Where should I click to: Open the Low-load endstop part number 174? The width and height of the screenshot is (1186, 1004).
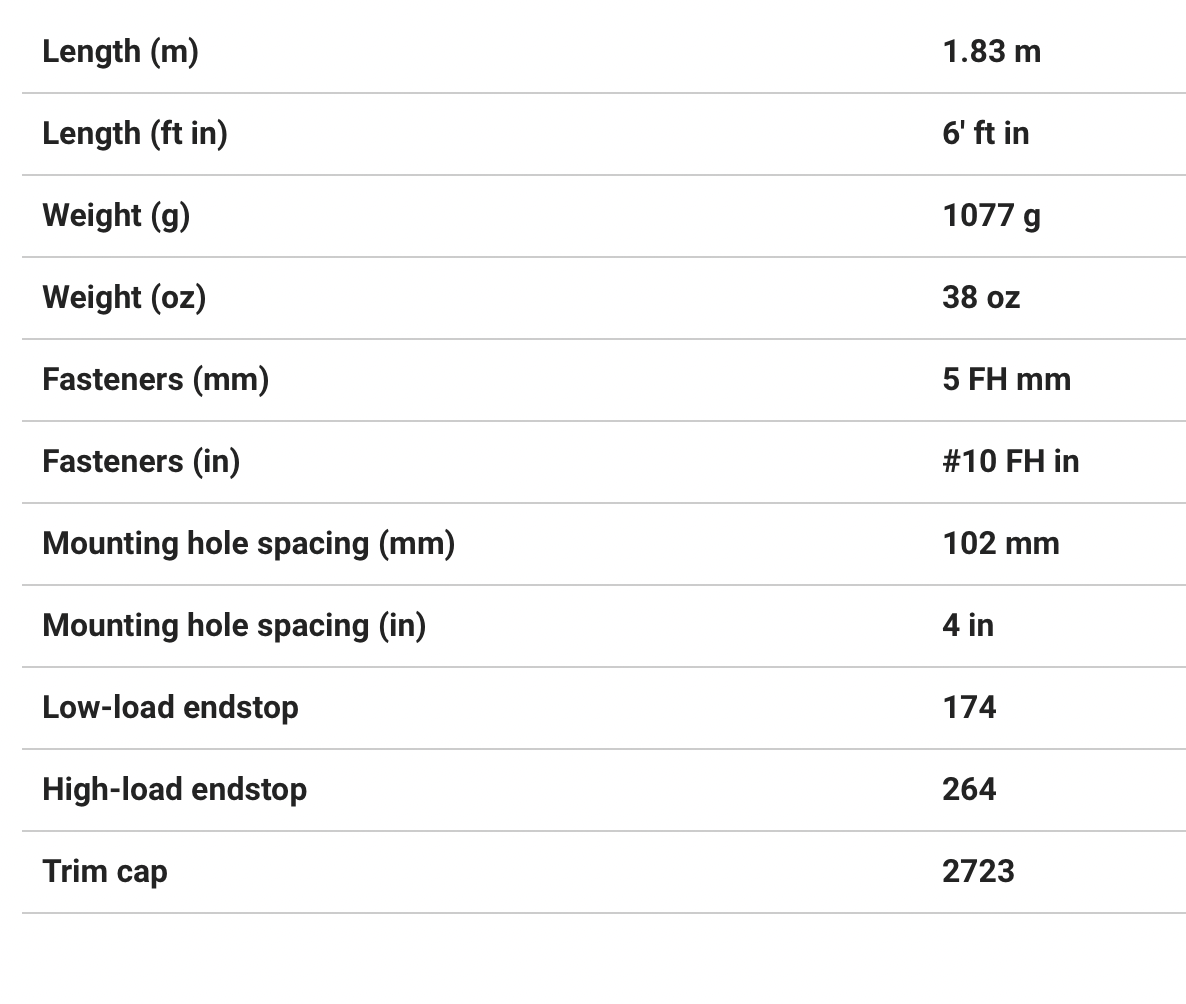coord(969,707)
